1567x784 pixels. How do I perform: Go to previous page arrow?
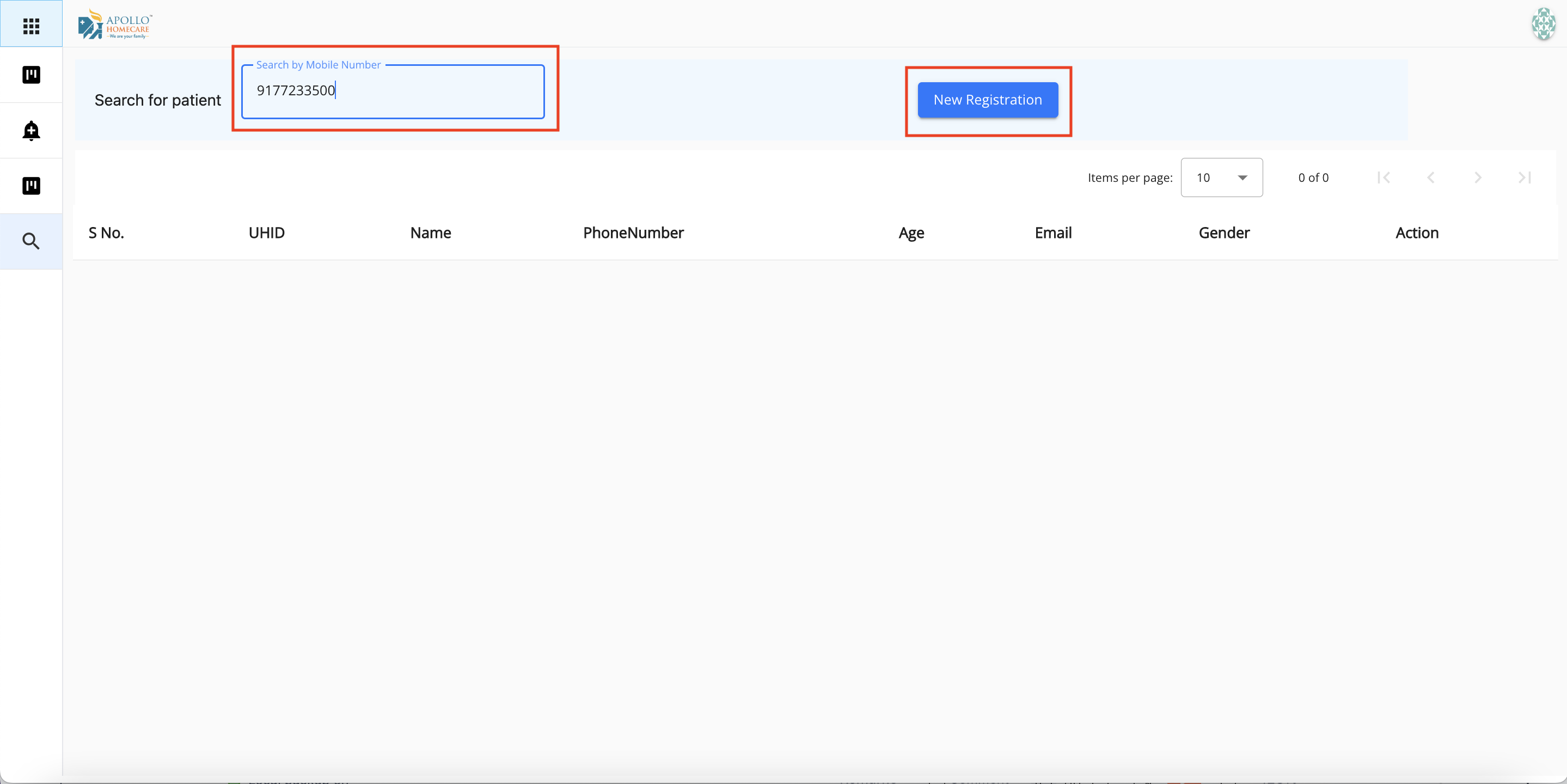pos(1431,177)
